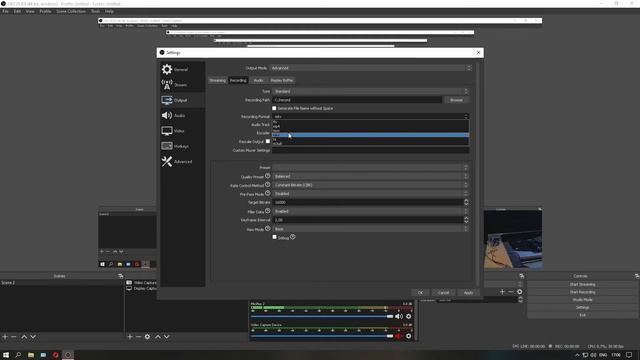The image size is (640, 360).
Task: Open the encoder Preset dropdown
Action: (x=371, y=167)
